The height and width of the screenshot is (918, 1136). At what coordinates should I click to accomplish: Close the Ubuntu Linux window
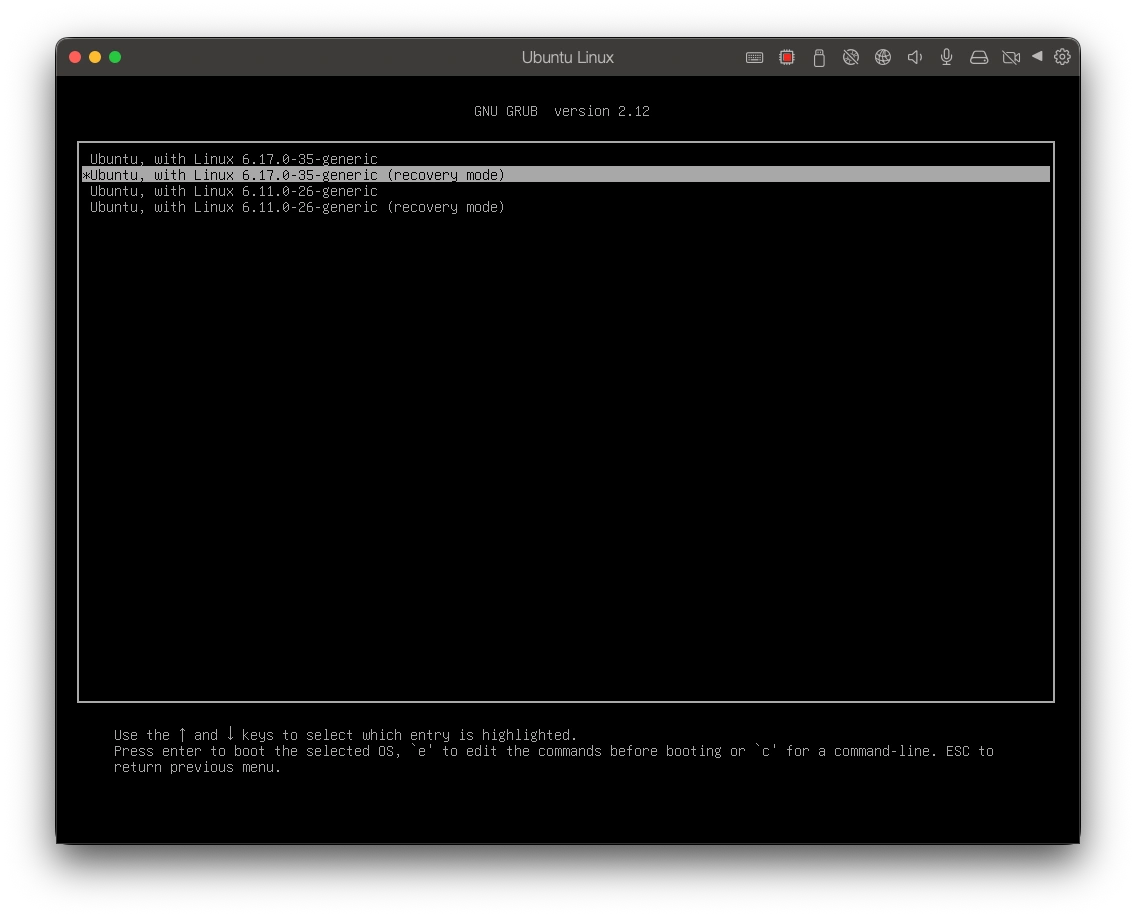pos(75,57)
